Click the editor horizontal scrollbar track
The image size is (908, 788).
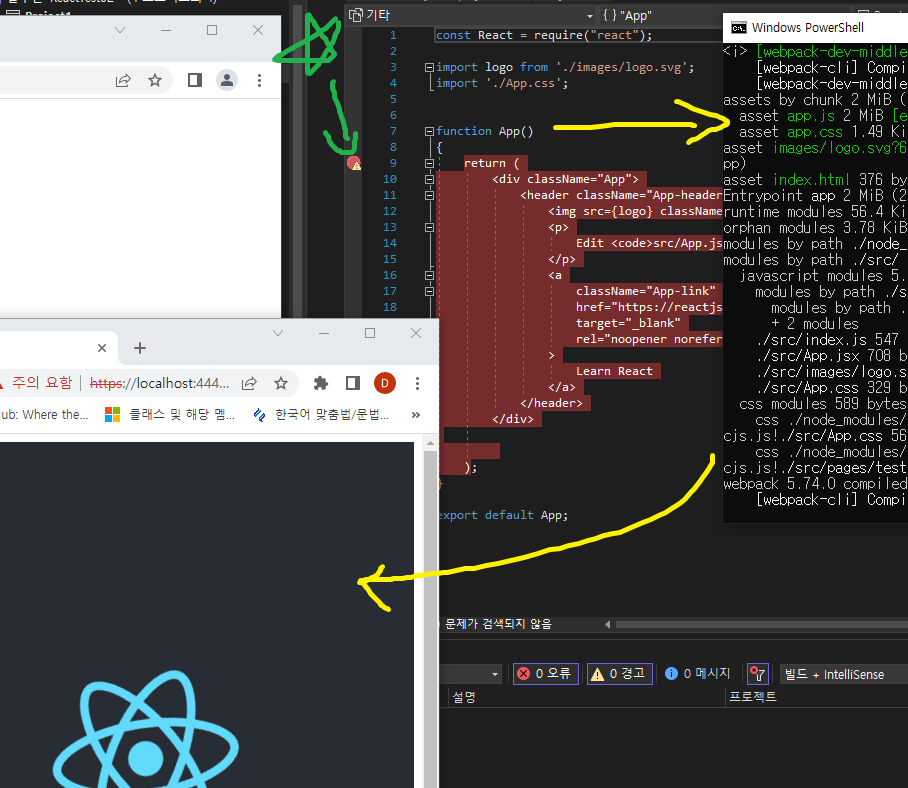tap(761, 625)
